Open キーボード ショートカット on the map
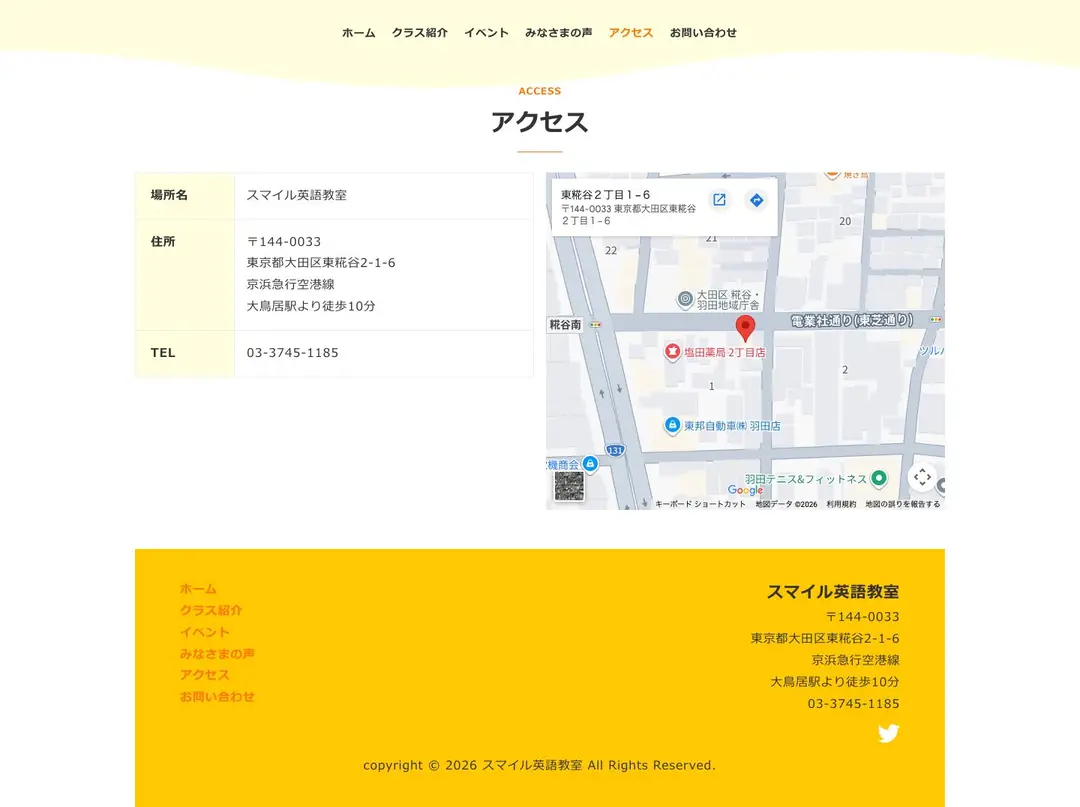 pyautogui.click(x=700, y=504)
